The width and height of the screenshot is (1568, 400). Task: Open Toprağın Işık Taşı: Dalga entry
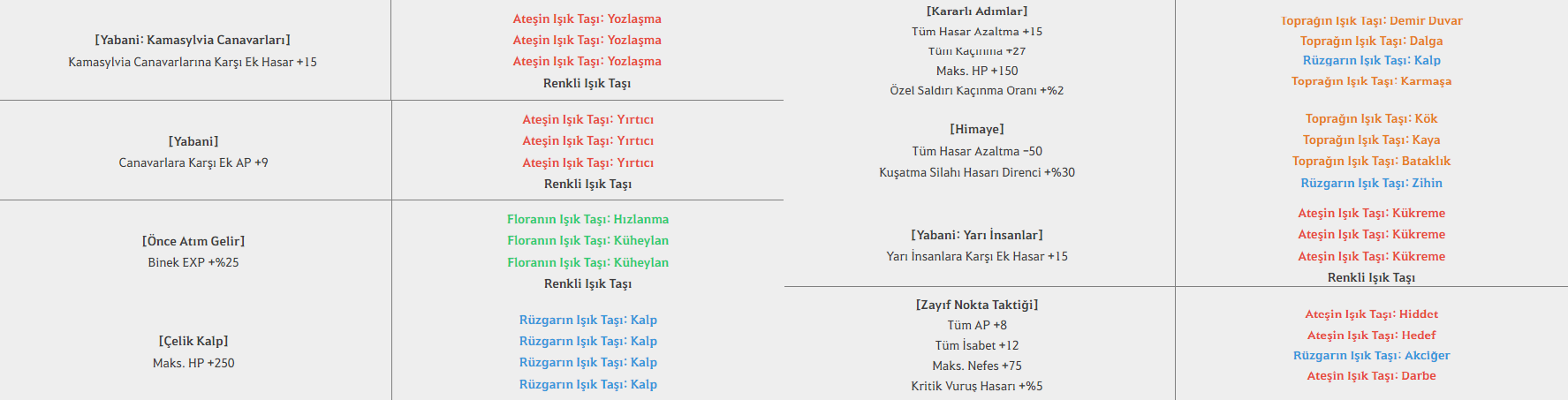(1371, 41)
